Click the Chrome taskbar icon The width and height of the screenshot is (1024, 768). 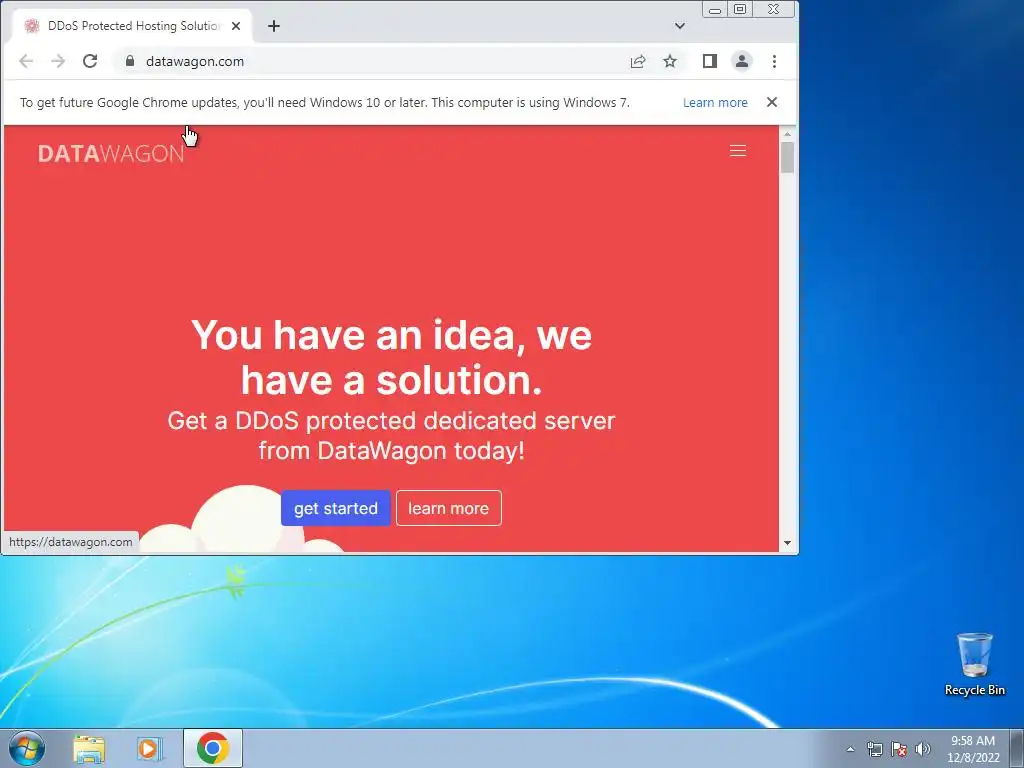coord(213,748)
